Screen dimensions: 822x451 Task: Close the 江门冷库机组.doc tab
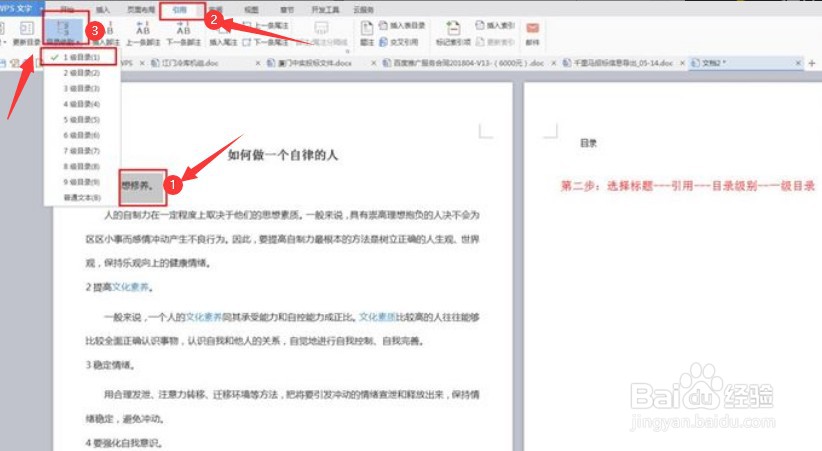258,63
